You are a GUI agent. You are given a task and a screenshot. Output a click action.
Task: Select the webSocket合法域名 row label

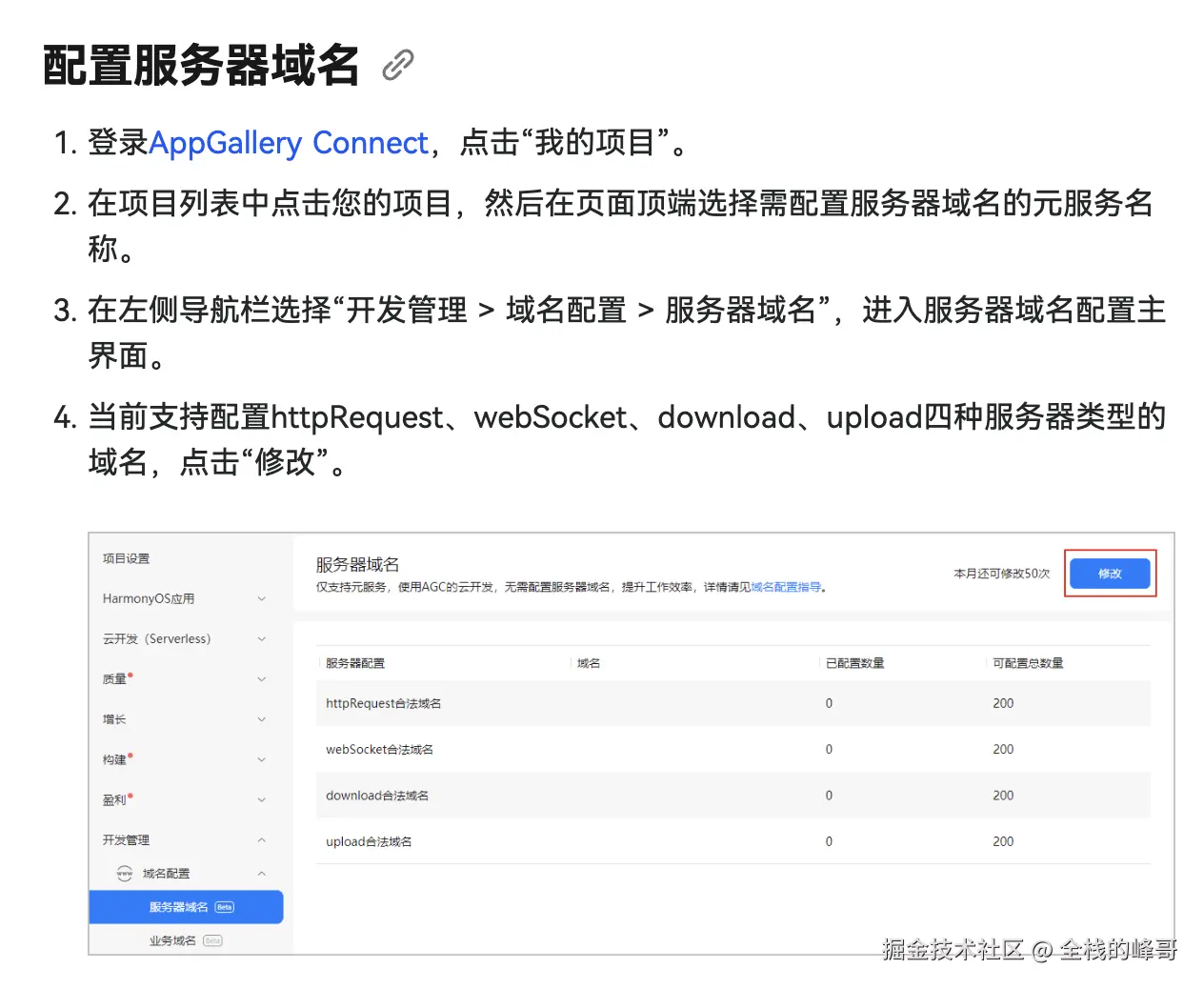coord(379,749)
